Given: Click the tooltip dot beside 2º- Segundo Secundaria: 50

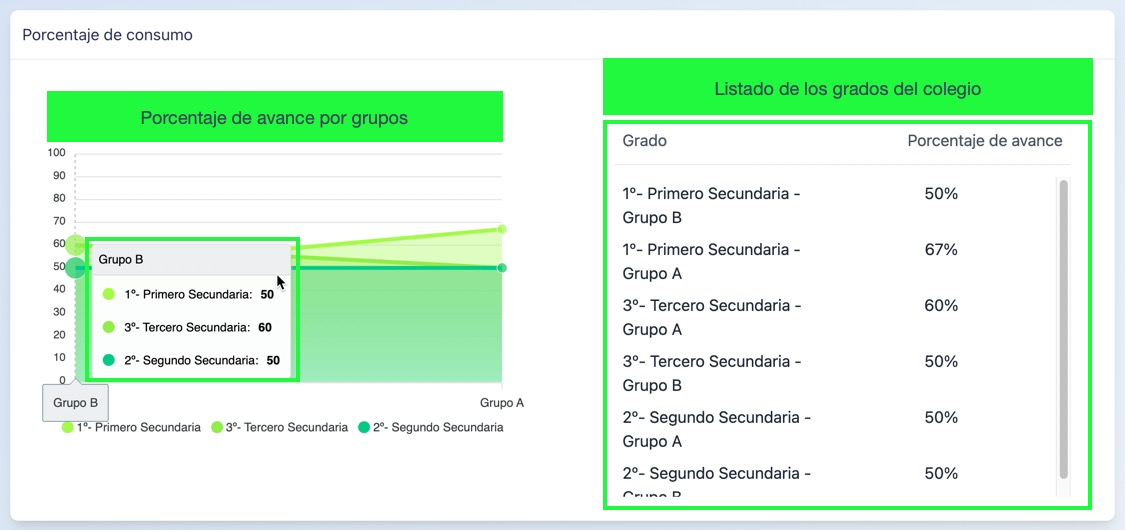Looking at the screenshot, I should [109, 360].
